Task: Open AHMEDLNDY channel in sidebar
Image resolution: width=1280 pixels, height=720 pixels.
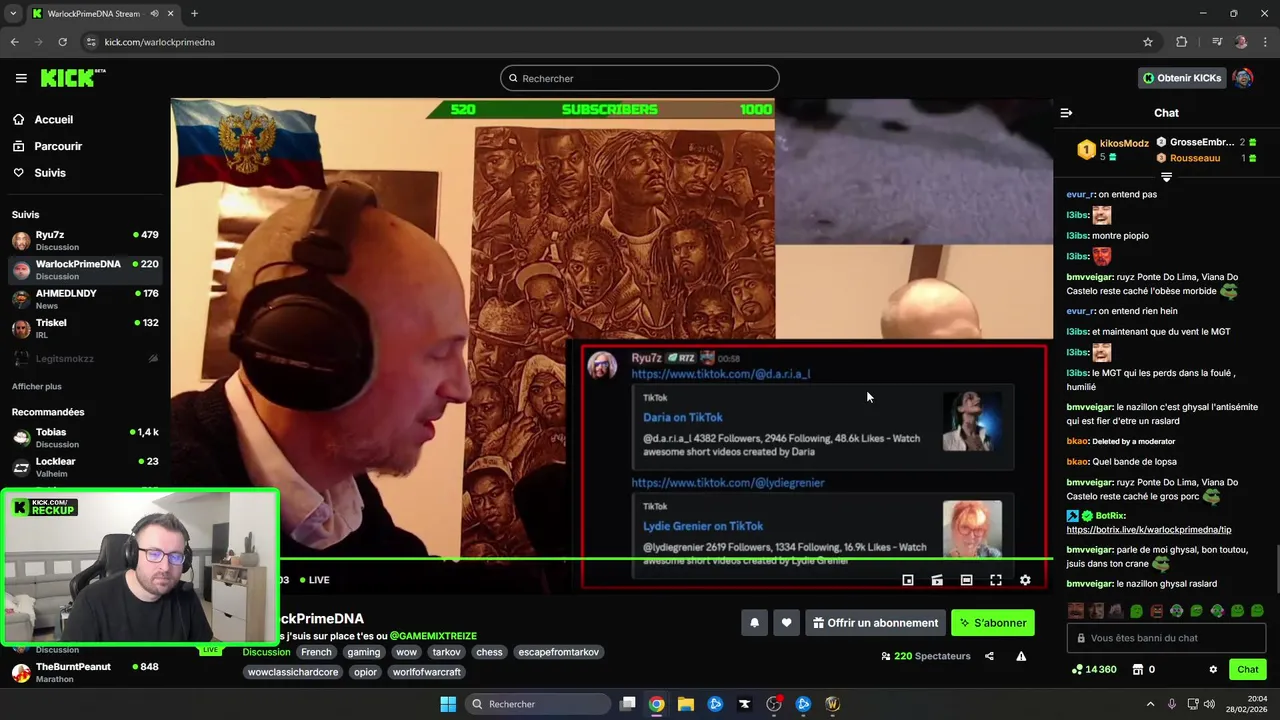Action: tap(85, 299)
